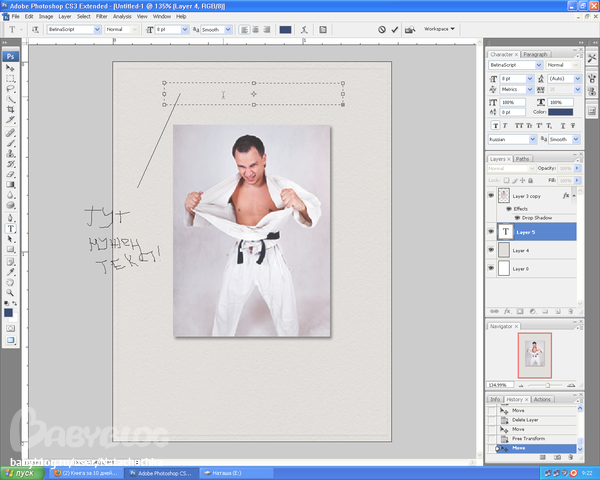Image resolution: width=600 pixels, height=480 pixels.
Task: Click the Windows Start button
Action: point(20,472)
